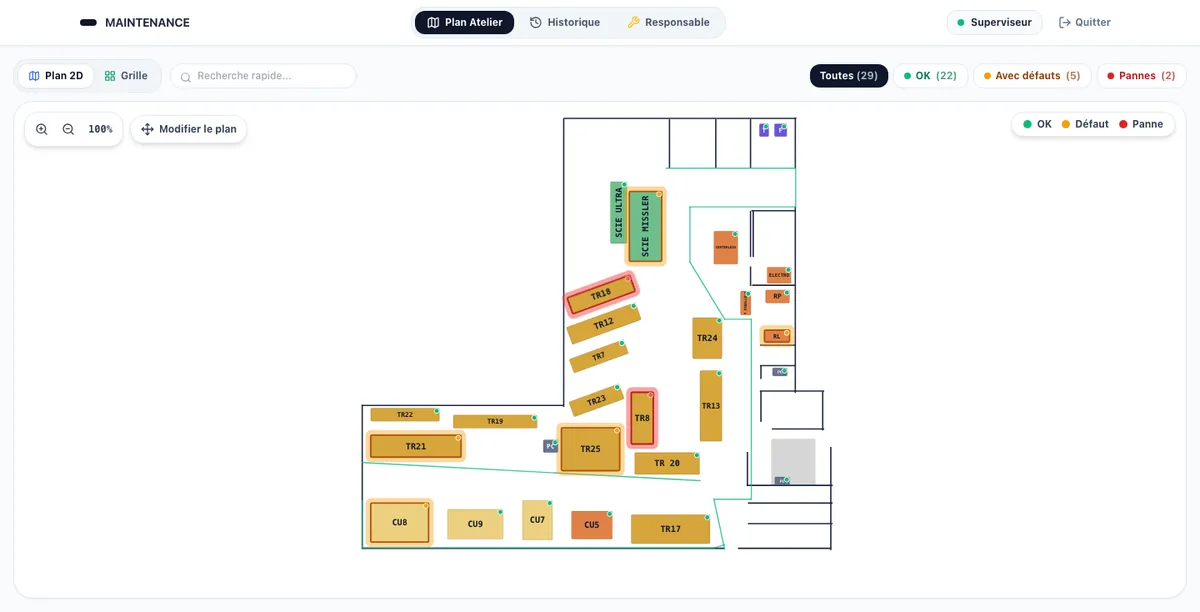1200x612 pixels.
Task: Select the SCIE MISSLER machine
Action: pyautogui.click(x=645, y=226)
